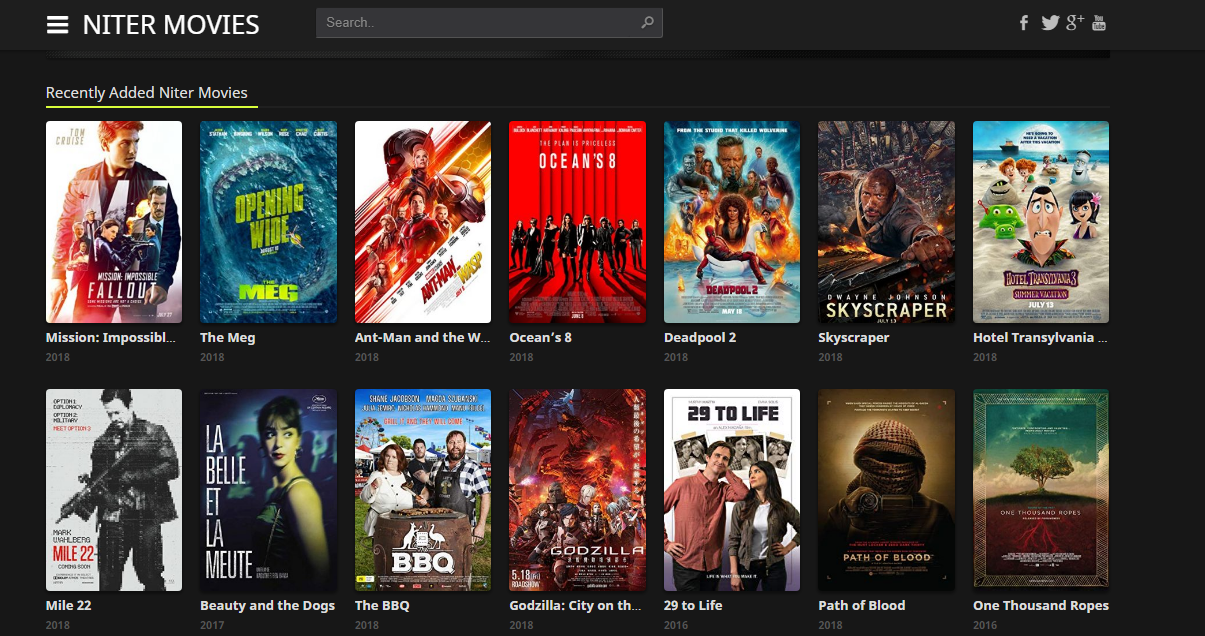Open the Mile 22 poster
The image size is (1205, 636).
coord(114,490)
